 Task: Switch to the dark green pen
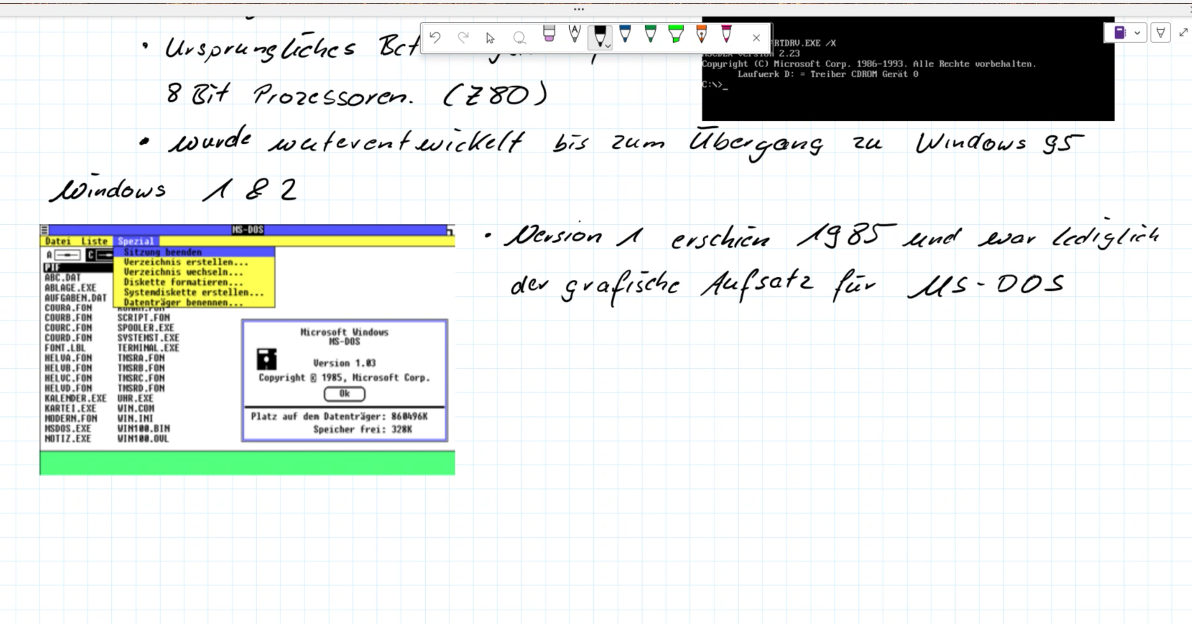(x=651, y=34)
